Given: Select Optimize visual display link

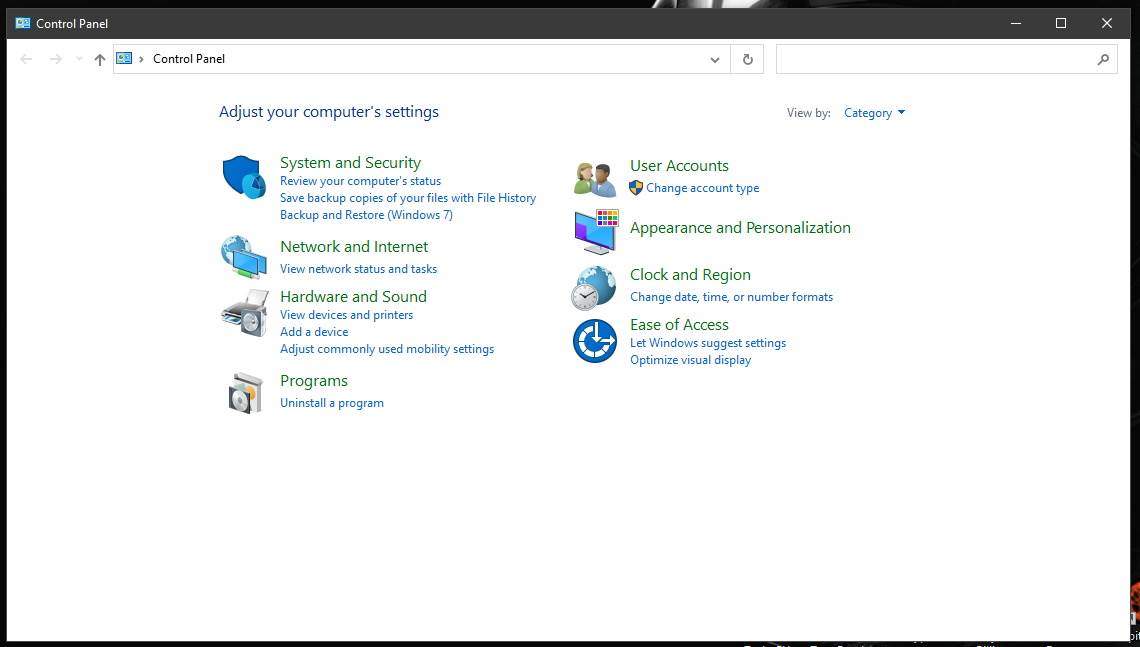Looking at the screenshot, I should coord(690,360).
